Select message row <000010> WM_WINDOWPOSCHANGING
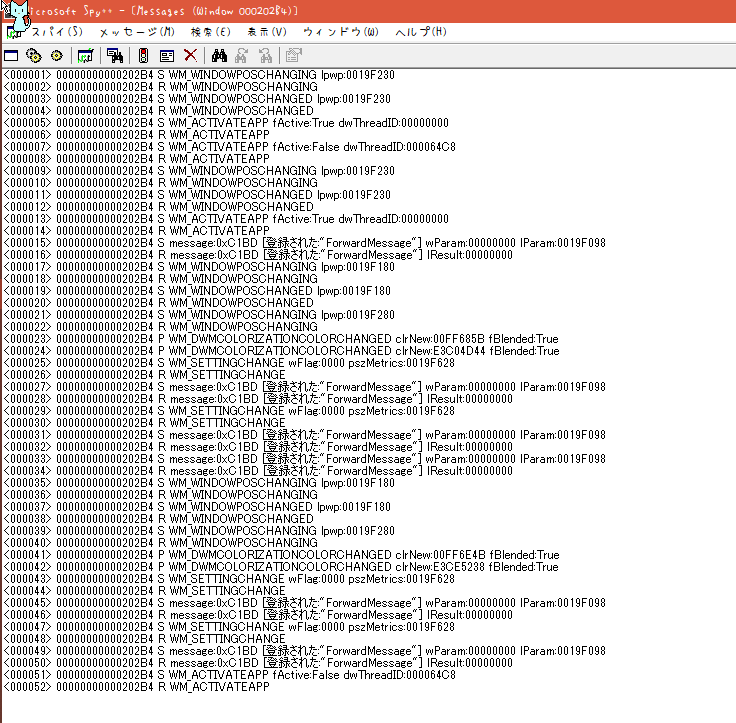The image size is (736, 723). coord(161,183)
